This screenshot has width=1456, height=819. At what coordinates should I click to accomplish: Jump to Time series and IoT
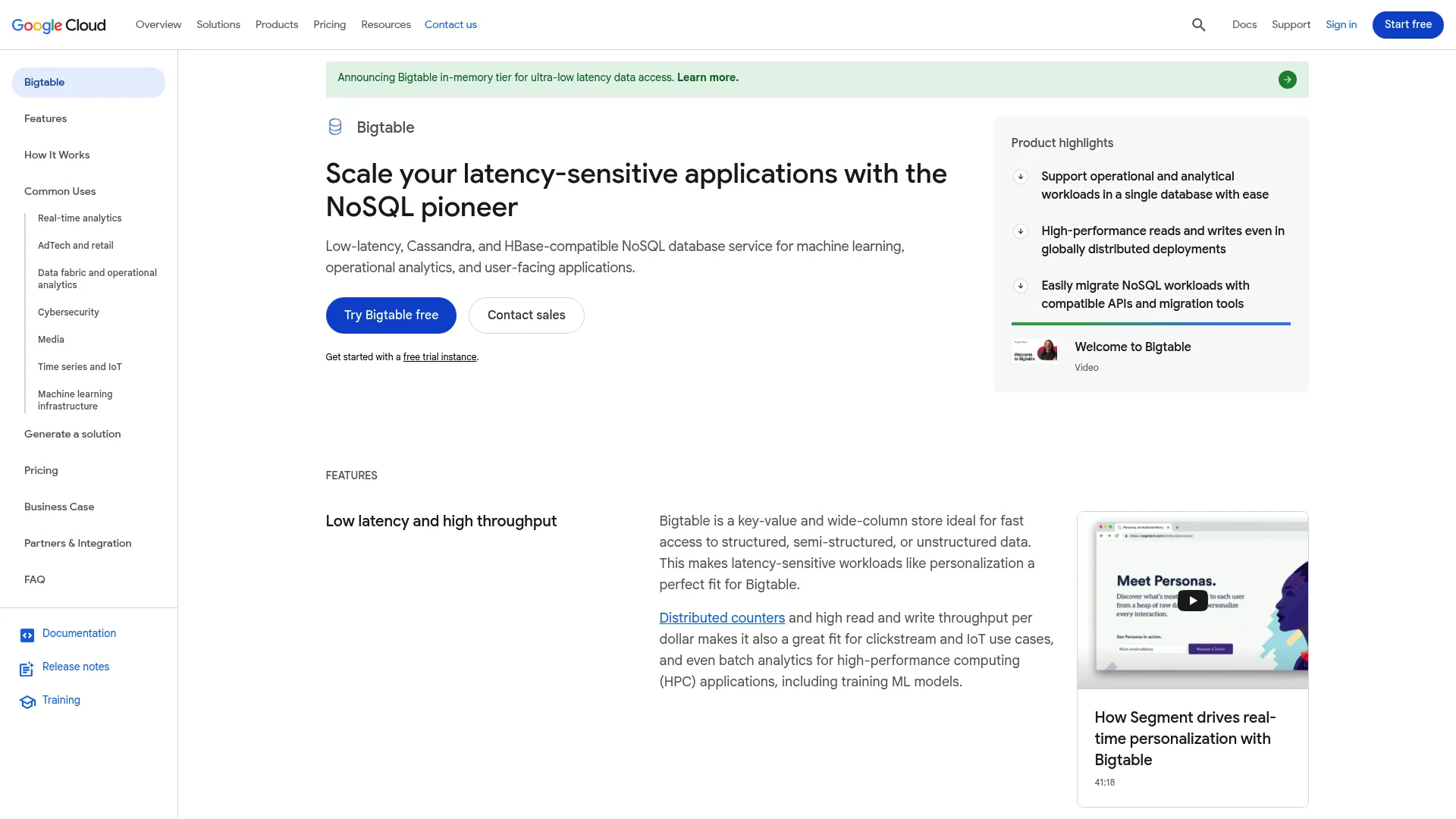coord(80,367)
